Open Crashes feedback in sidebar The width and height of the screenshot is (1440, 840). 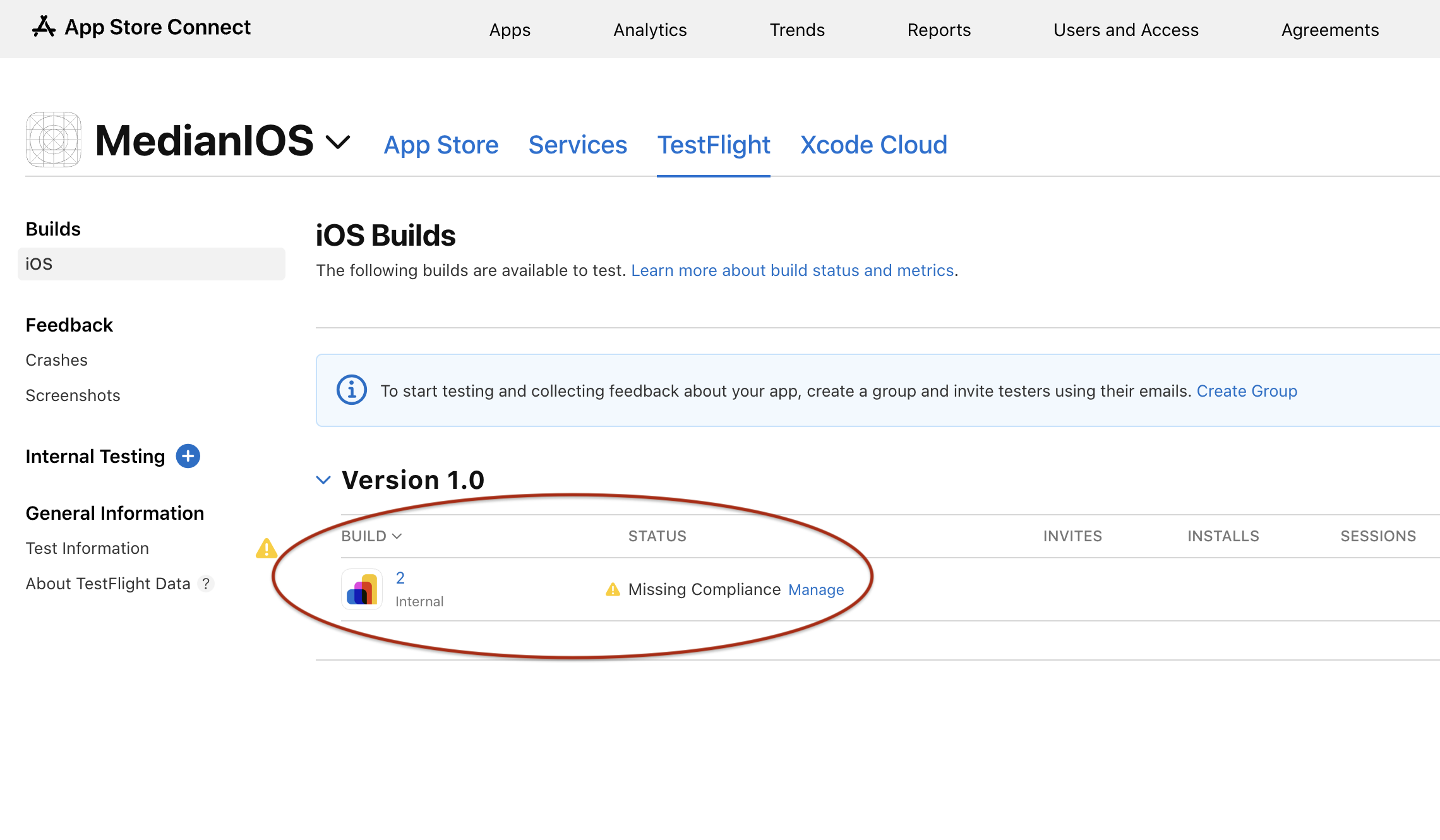pyautogui.click(x=57, y=360)
